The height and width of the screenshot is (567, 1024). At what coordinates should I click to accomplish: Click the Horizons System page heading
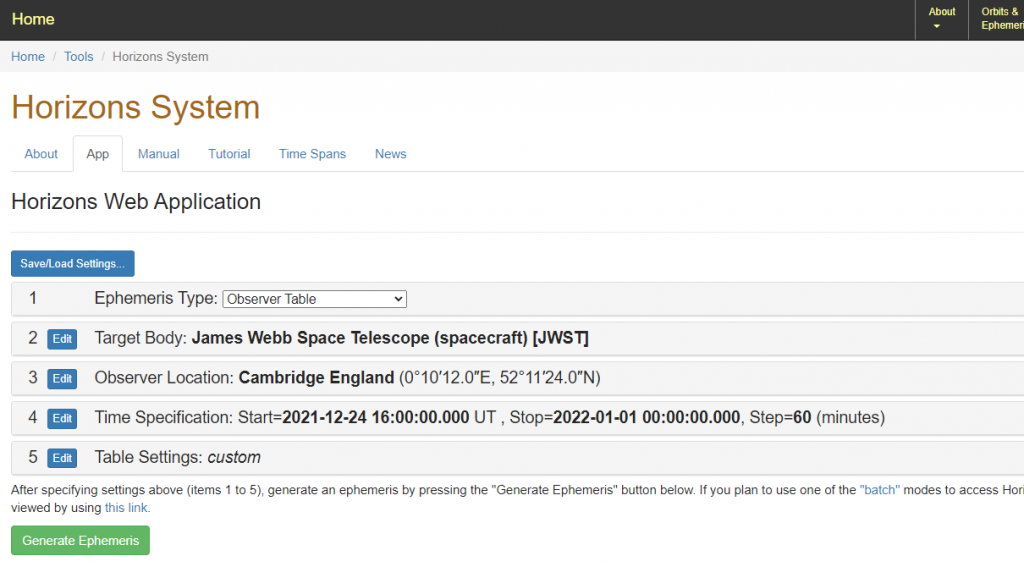[135, 107]
